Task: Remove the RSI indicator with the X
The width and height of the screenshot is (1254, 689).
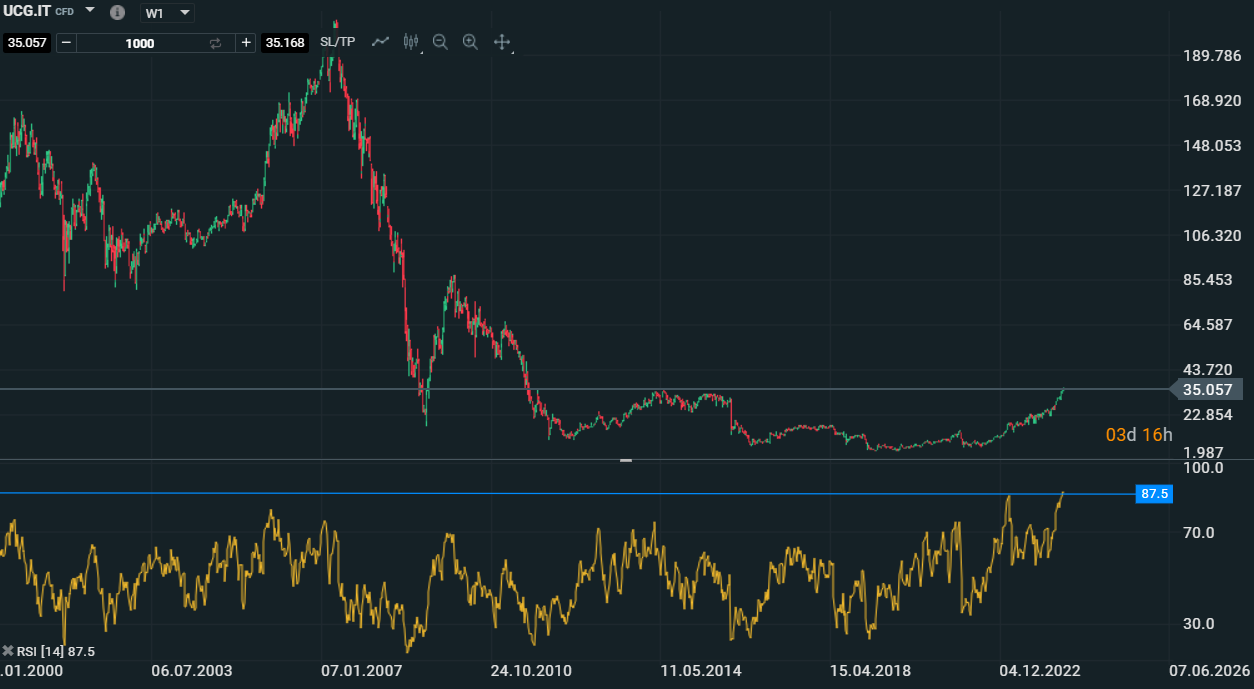Action: tap(8, 651)
